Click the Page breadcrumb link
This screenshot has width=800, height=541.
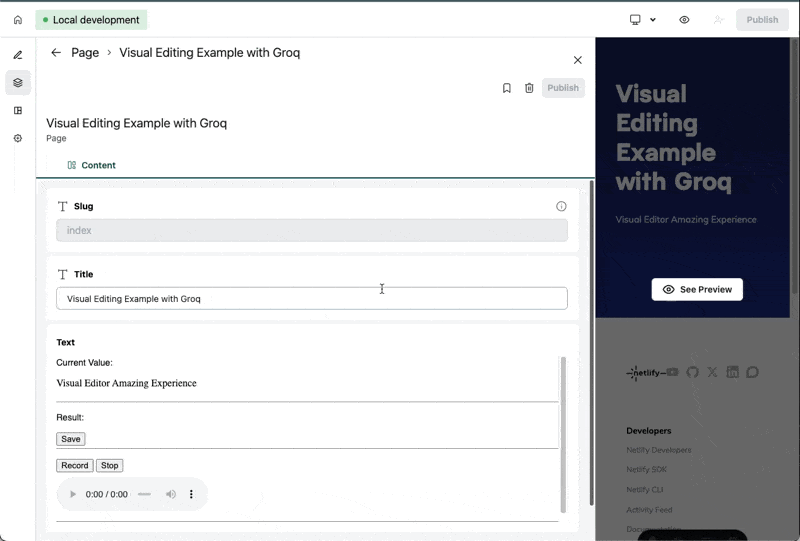(x=85, y=53)
